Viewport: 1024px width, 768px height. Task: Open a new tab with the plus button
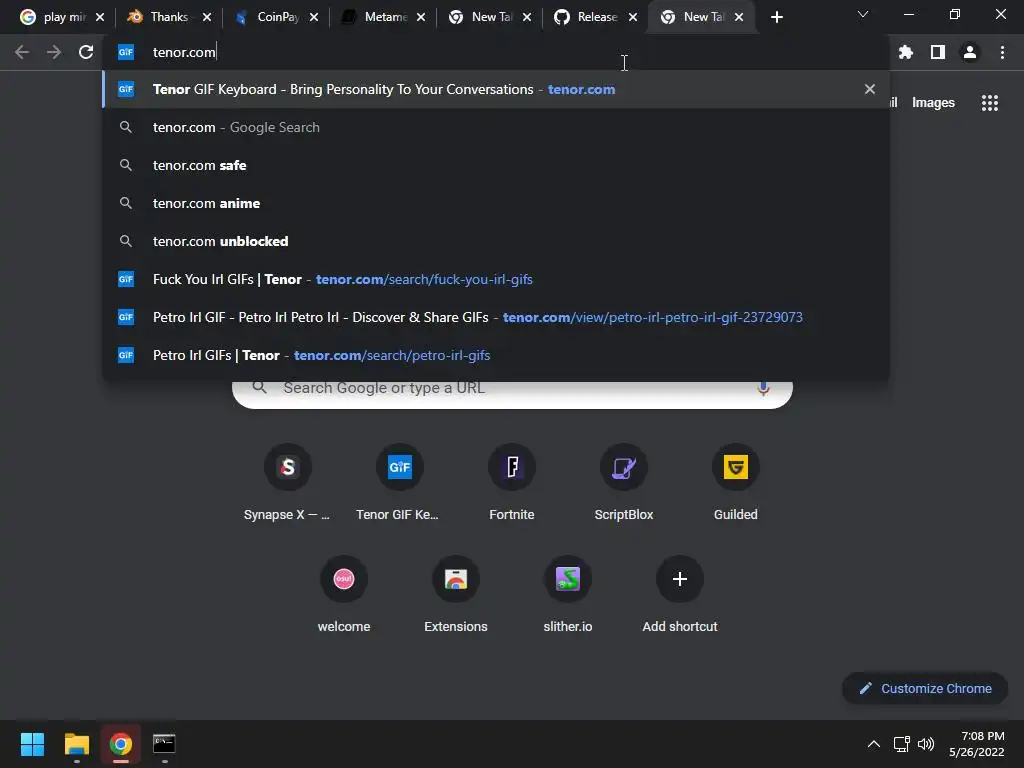click(x=776, y=17)
